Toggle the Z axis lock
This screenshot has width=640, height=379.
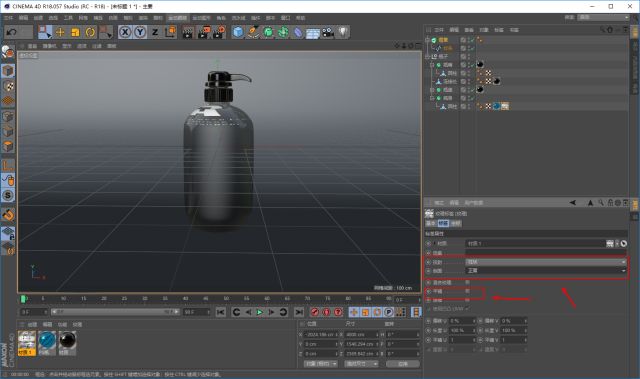point(155,32)
